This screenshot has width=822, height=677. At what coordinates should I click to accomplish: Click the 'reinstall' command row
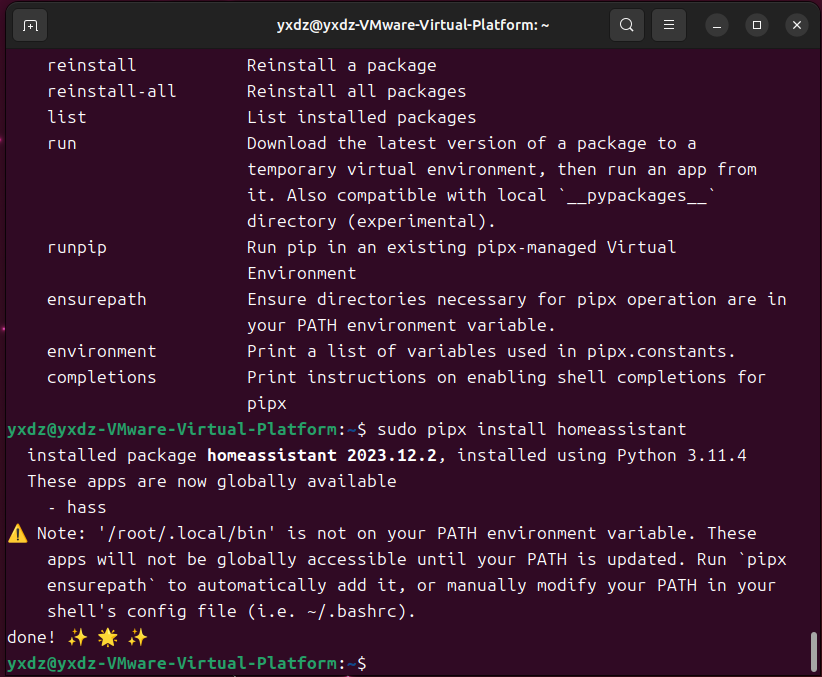click(x=242, y=66)
